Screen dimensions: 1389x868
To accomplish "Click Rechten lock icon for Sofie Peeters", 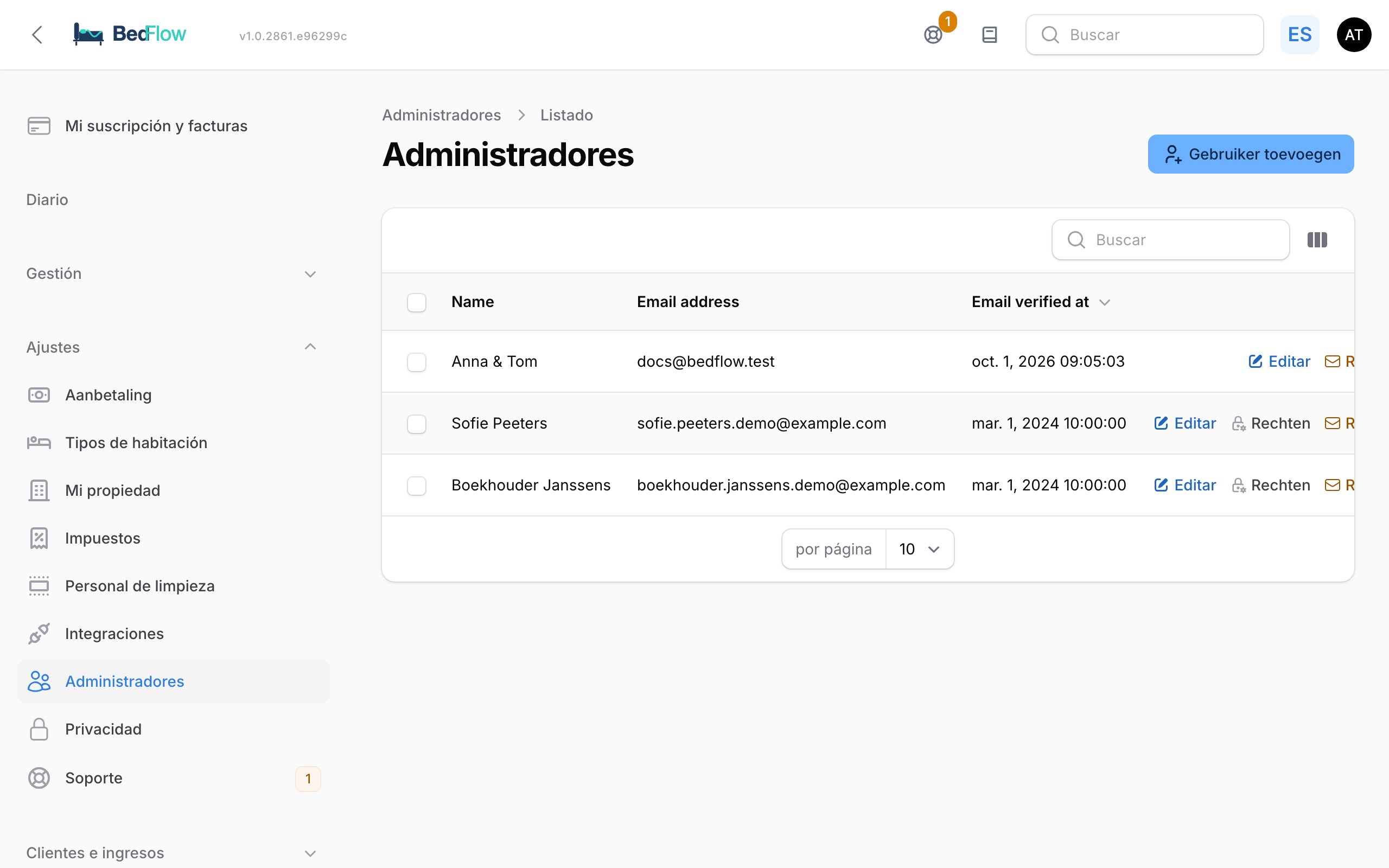I will pyautogui.click(x=1239, y=424).
